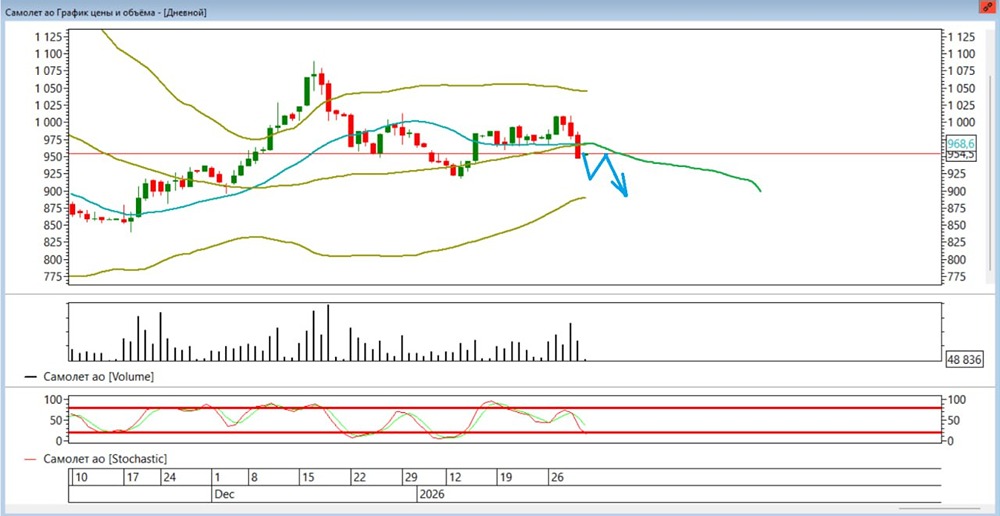
Task: Select the "Самолет ао [Volume]" legend label
Action: (x=99, y=377)
